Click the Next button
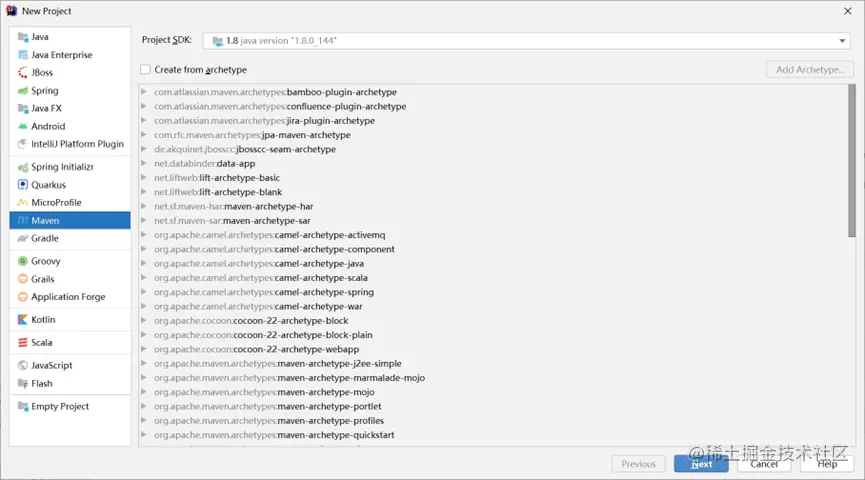 pyautogui.click(x=701, y=464)
